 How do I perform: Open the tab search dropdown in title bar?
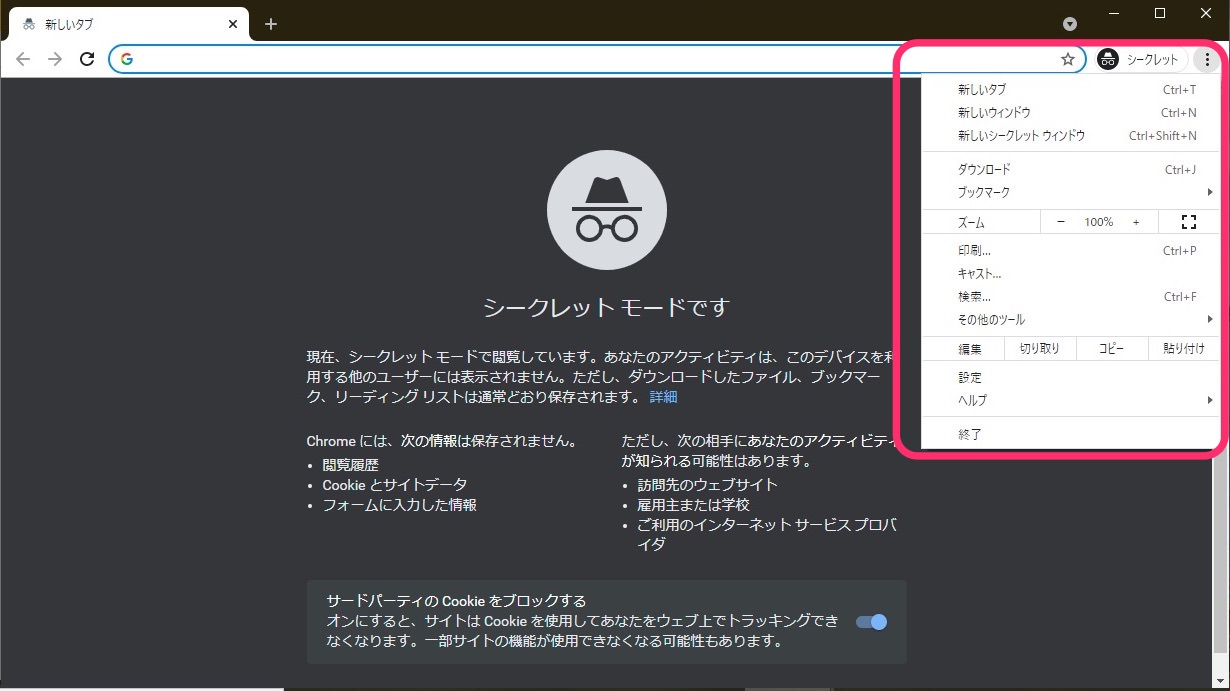1070,23
